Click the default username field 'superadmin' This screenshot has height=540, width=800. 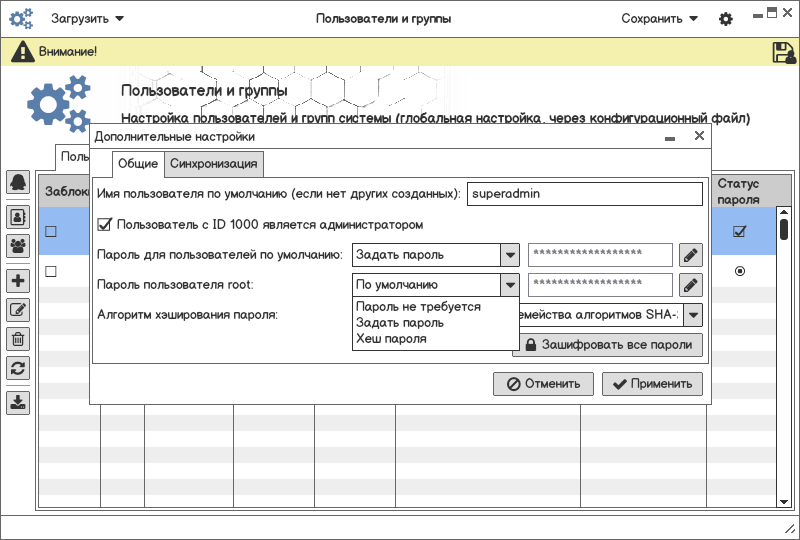pos(584,194)
